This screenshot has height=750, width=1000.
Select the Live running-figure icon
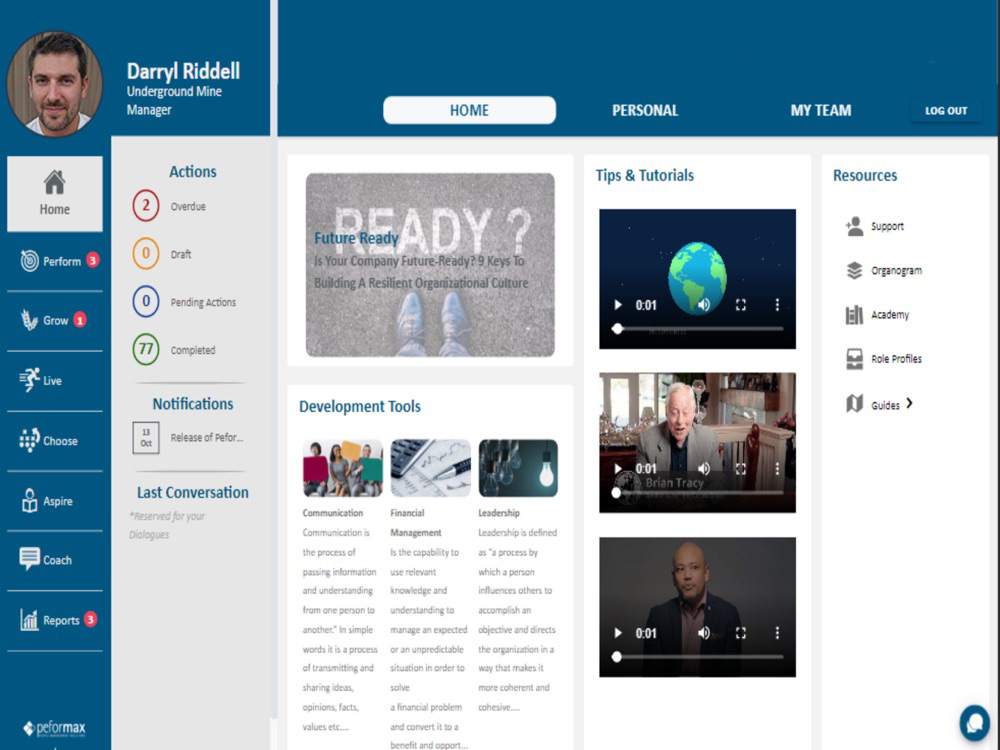[29, 380]
